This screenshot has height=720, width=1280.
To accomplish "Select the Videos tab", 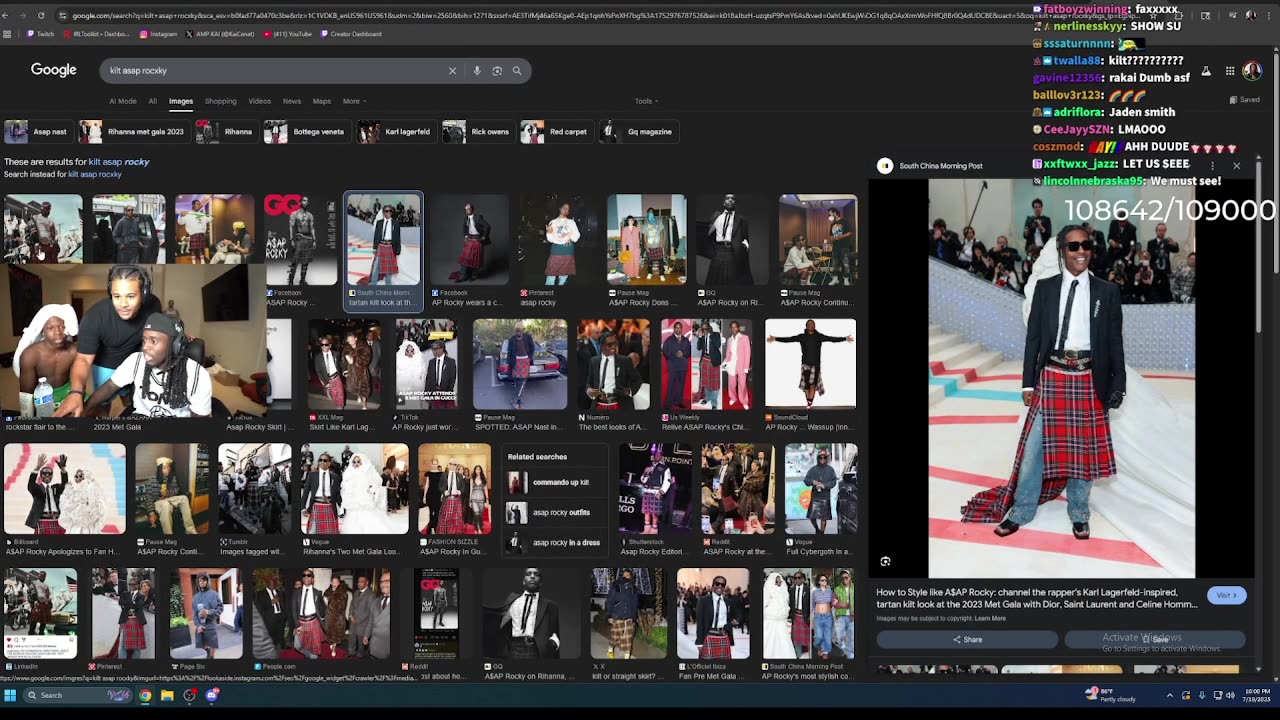I will click(x=259, y=101).
